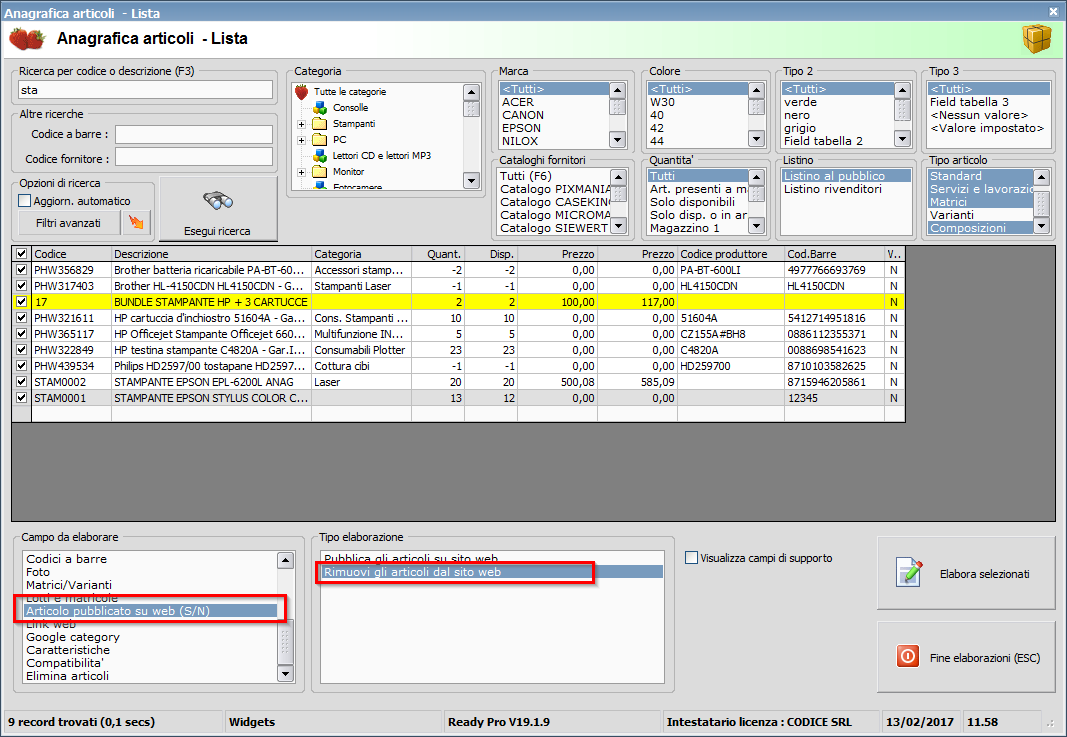This screenshot has width=1067, height=737.
Task: Select Varianti in Tipo articolo list
Action: click(x=951, y=215)
